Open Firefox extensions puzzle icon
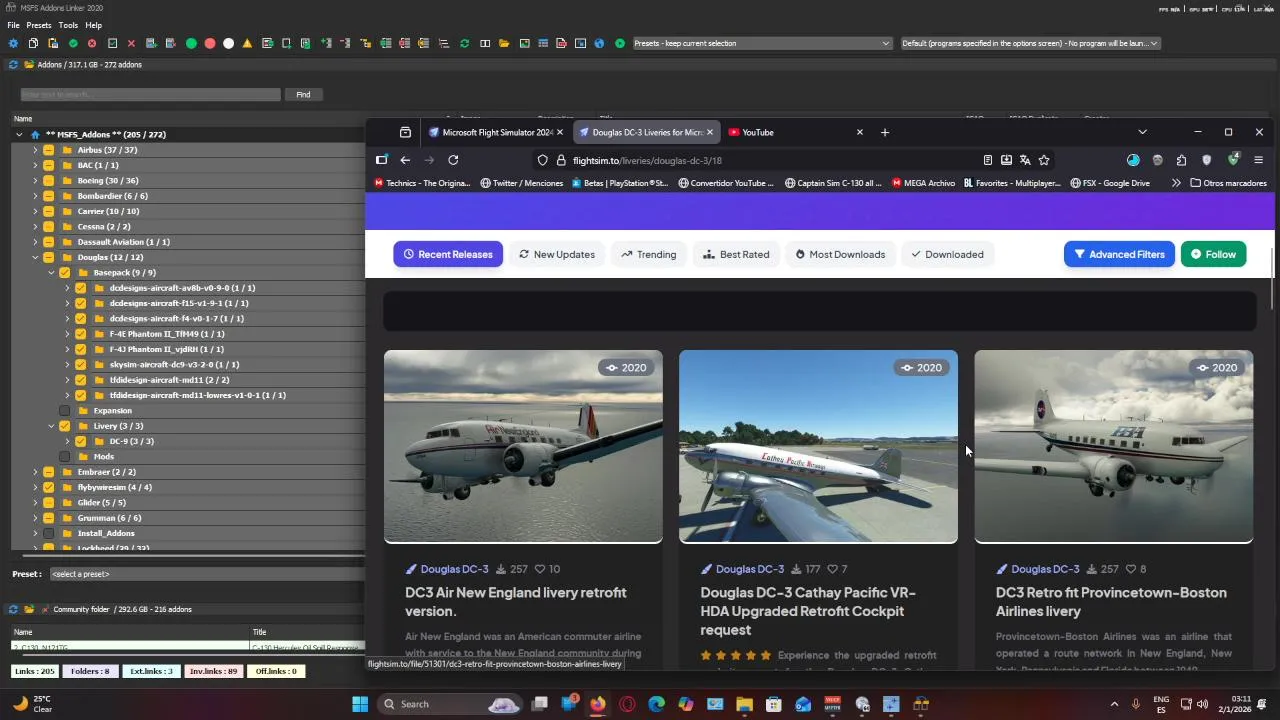This screenshot has height=720, width=1280. pyautogui.click(x=1181, y=160)
